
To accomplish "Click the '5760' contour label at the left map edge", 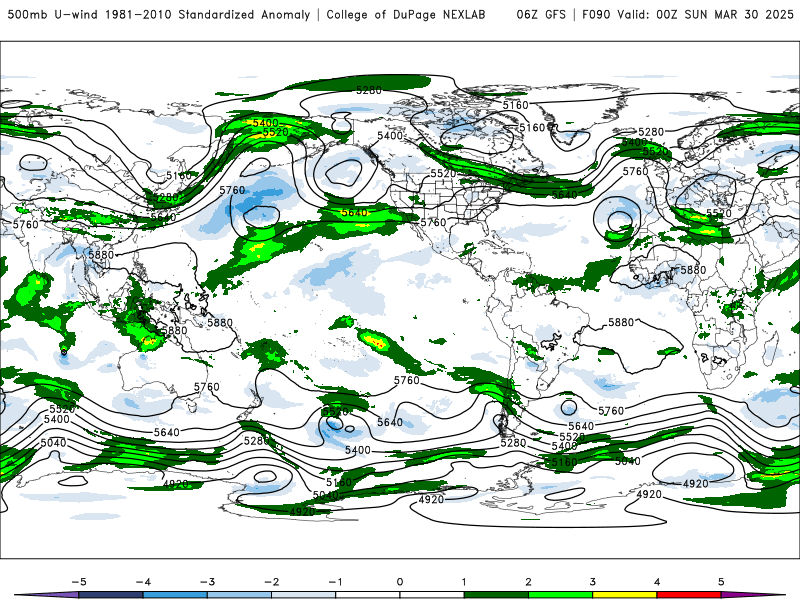I will click(26, 224).
